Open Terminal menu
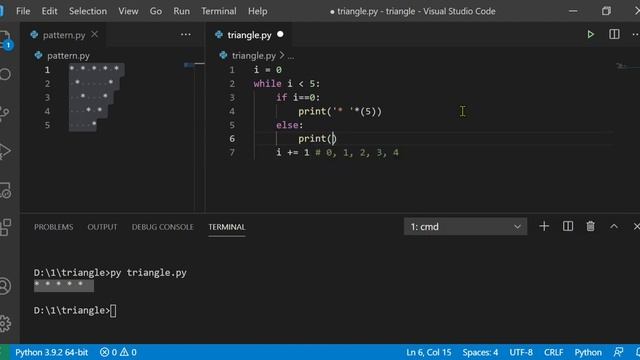 (x=218, y=11)
